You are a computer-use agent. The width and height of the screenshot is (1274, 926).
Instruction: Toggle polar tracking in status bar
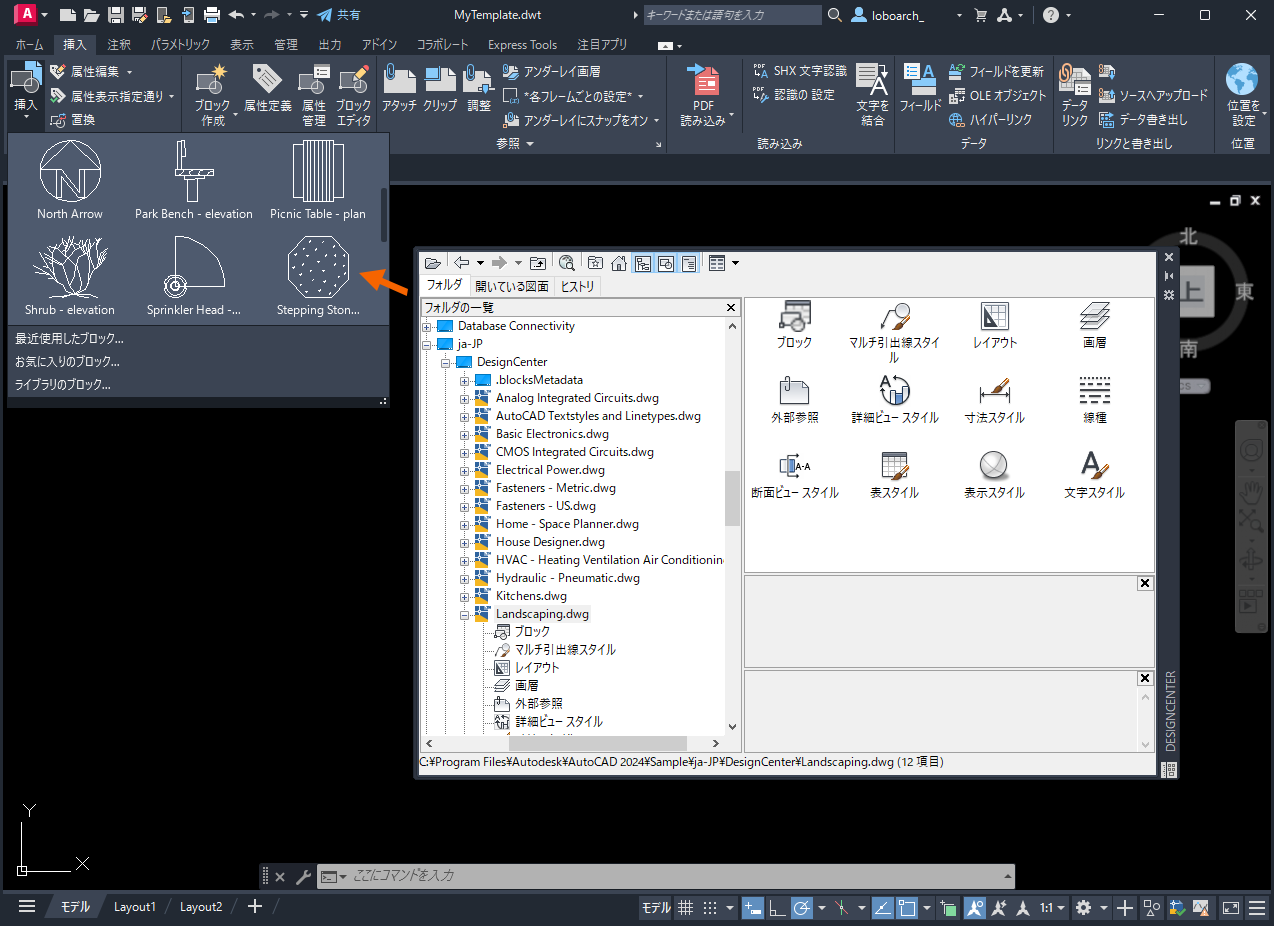[x=801, y=908]
